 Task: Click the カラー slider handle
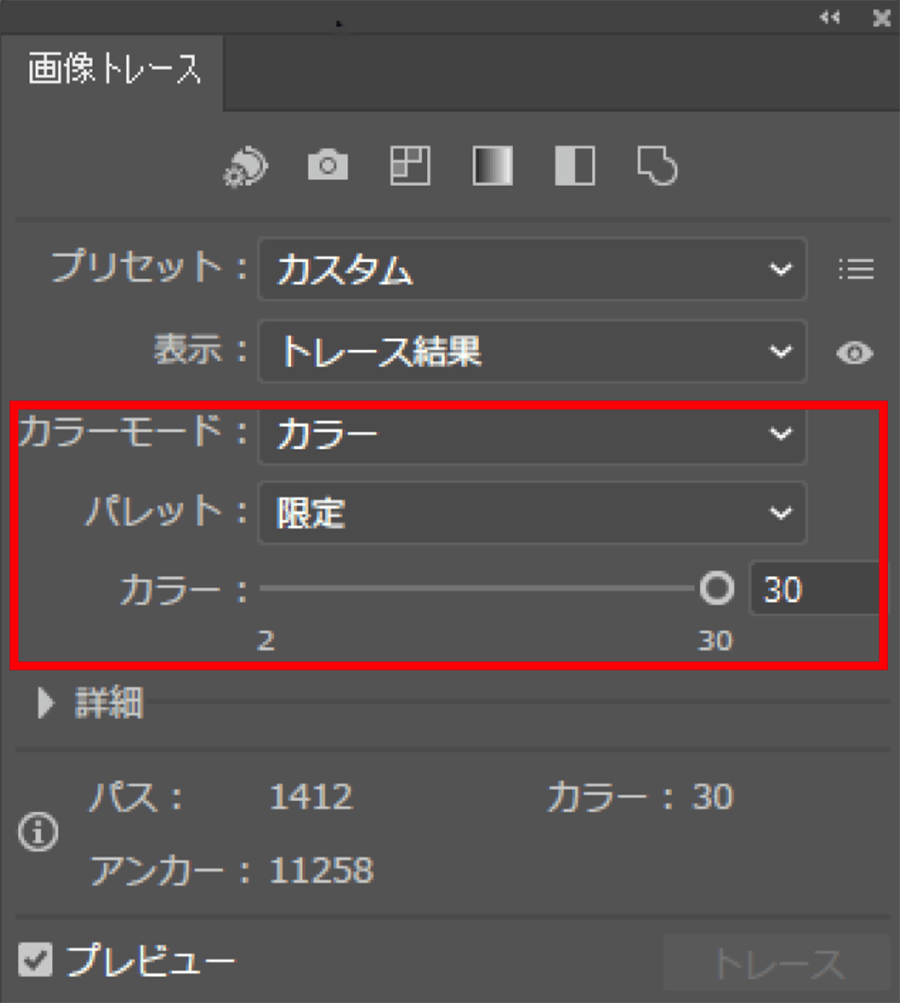[x=716, y=588]
